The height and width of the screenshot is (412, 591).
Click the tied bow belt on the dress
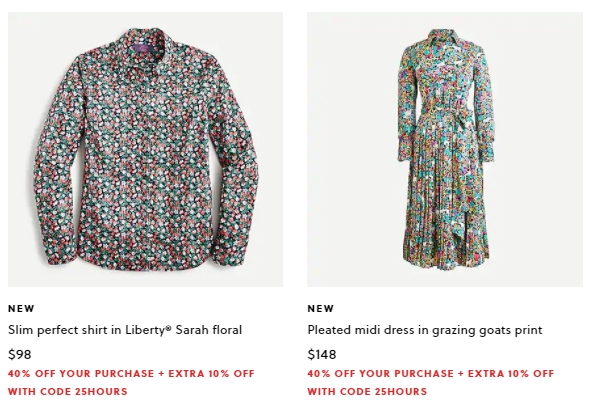(x=464, y=117)
